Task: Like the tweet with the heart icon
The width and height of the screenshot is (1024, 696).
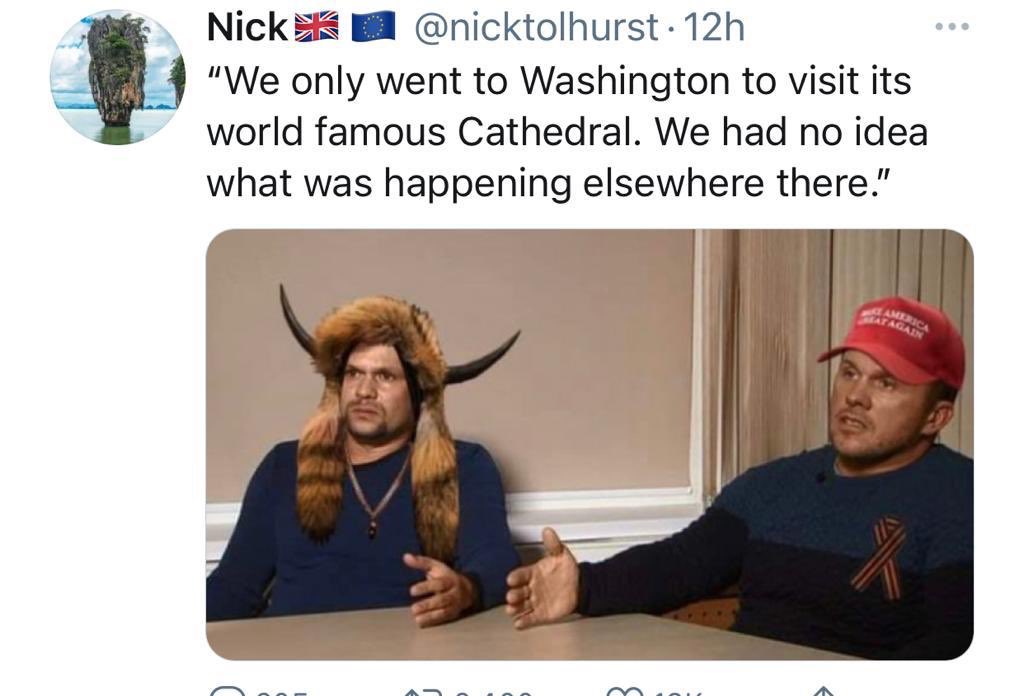Action: (x=625, y=691)
